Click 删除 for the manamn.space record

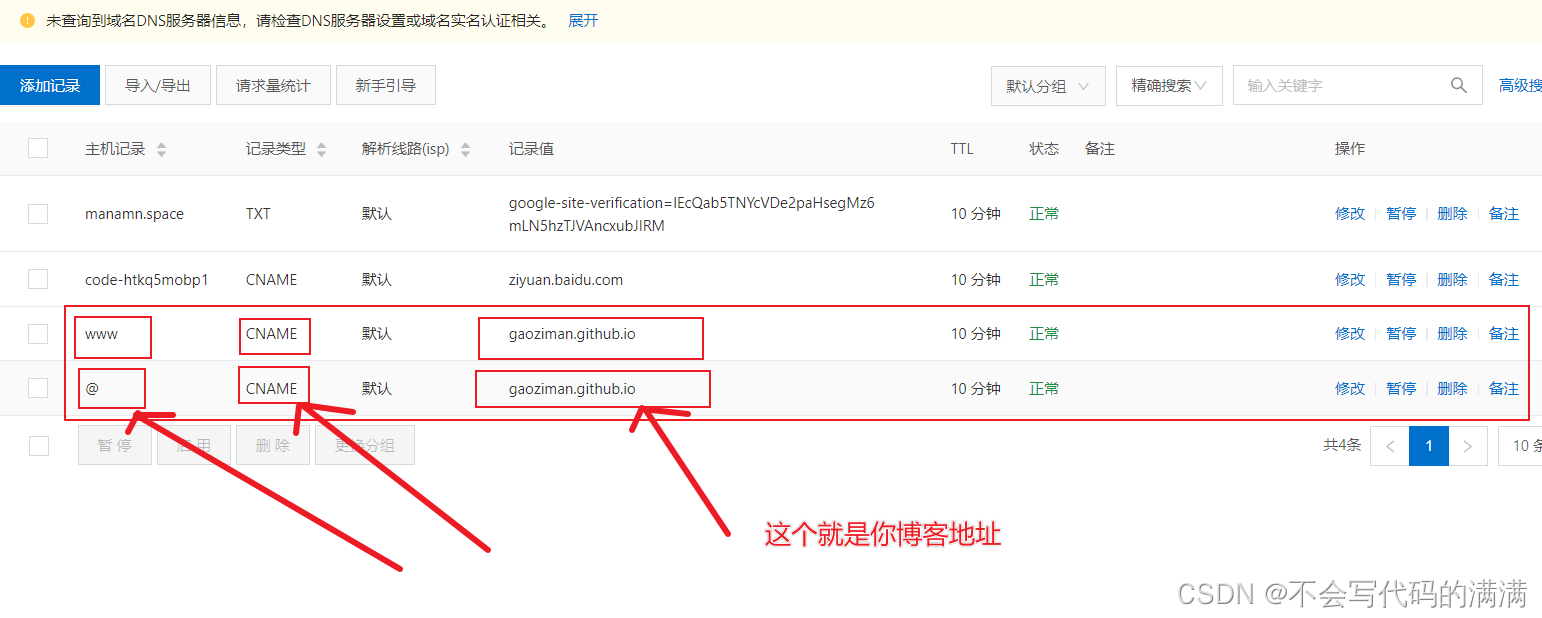click(1452, 214)
